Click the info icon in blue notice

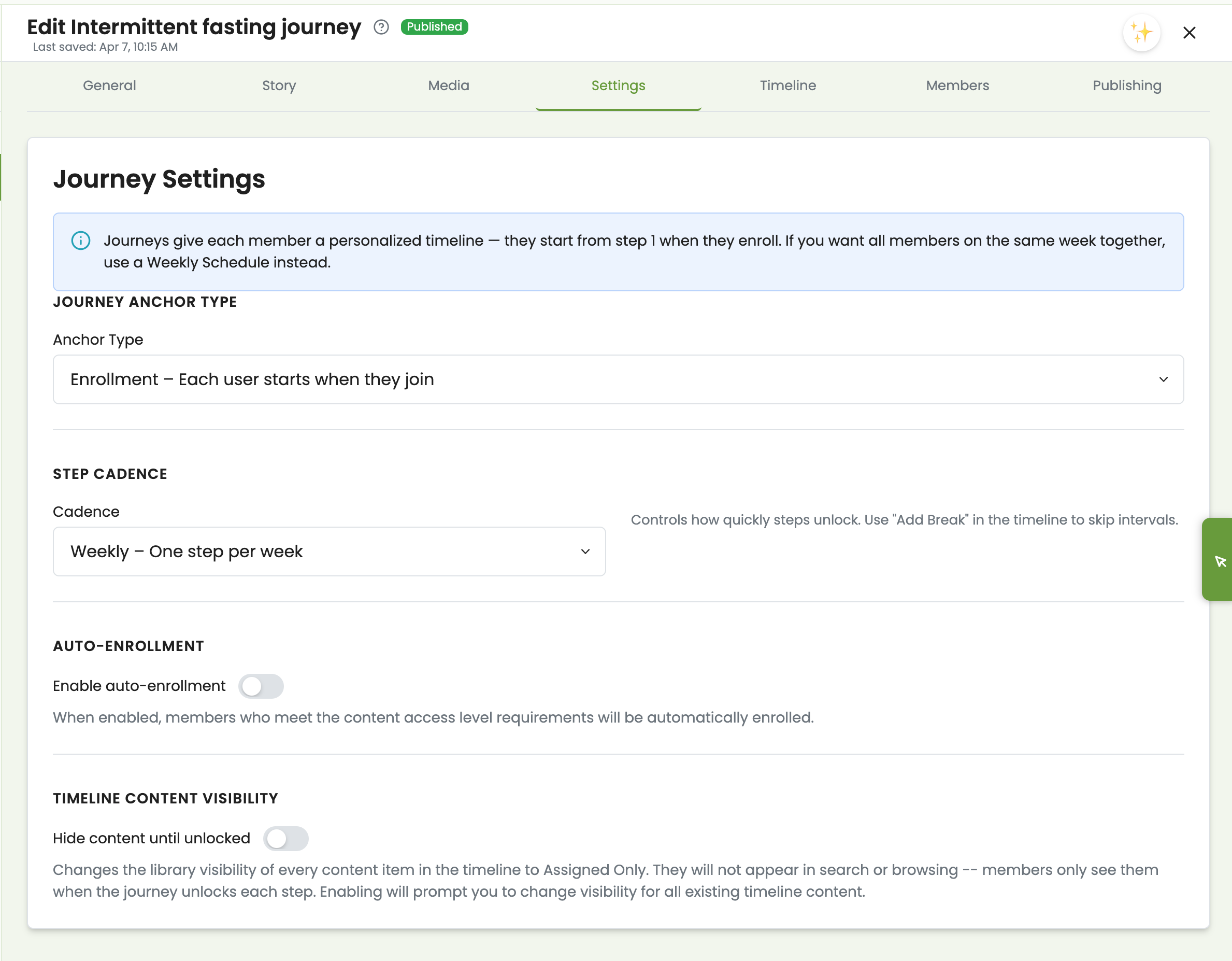point(81,241)
